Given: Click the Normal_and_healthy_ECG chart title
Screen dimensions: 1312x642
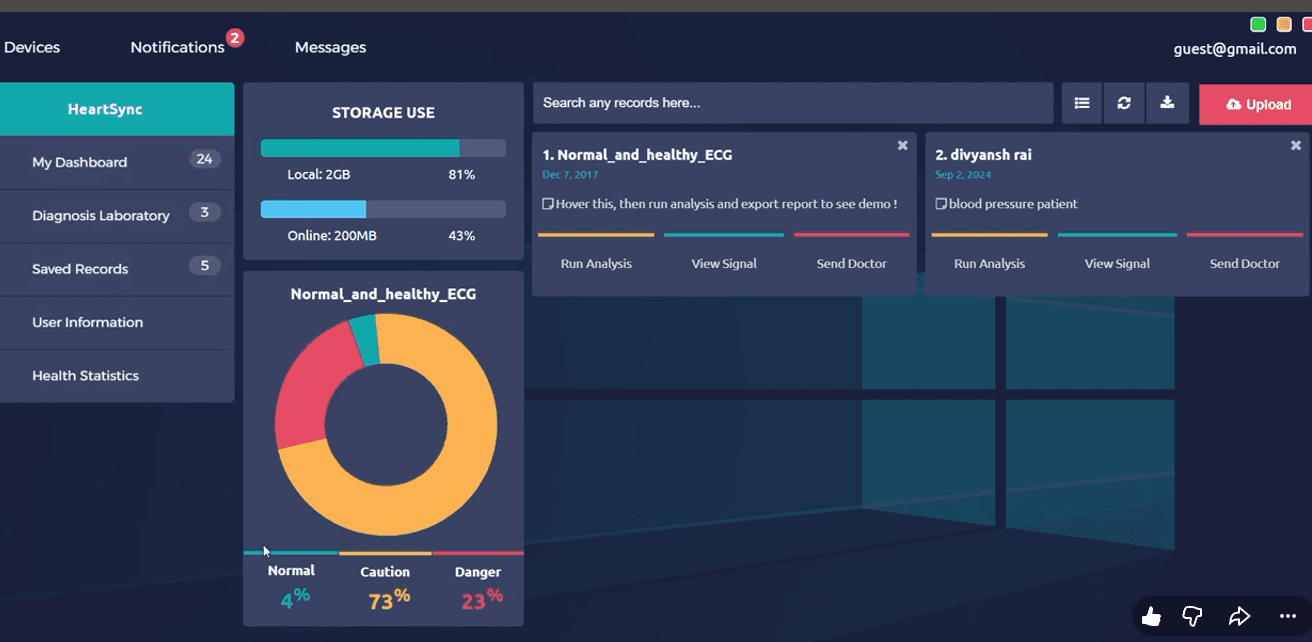Looking at the screenshot, I should [383, 294].
